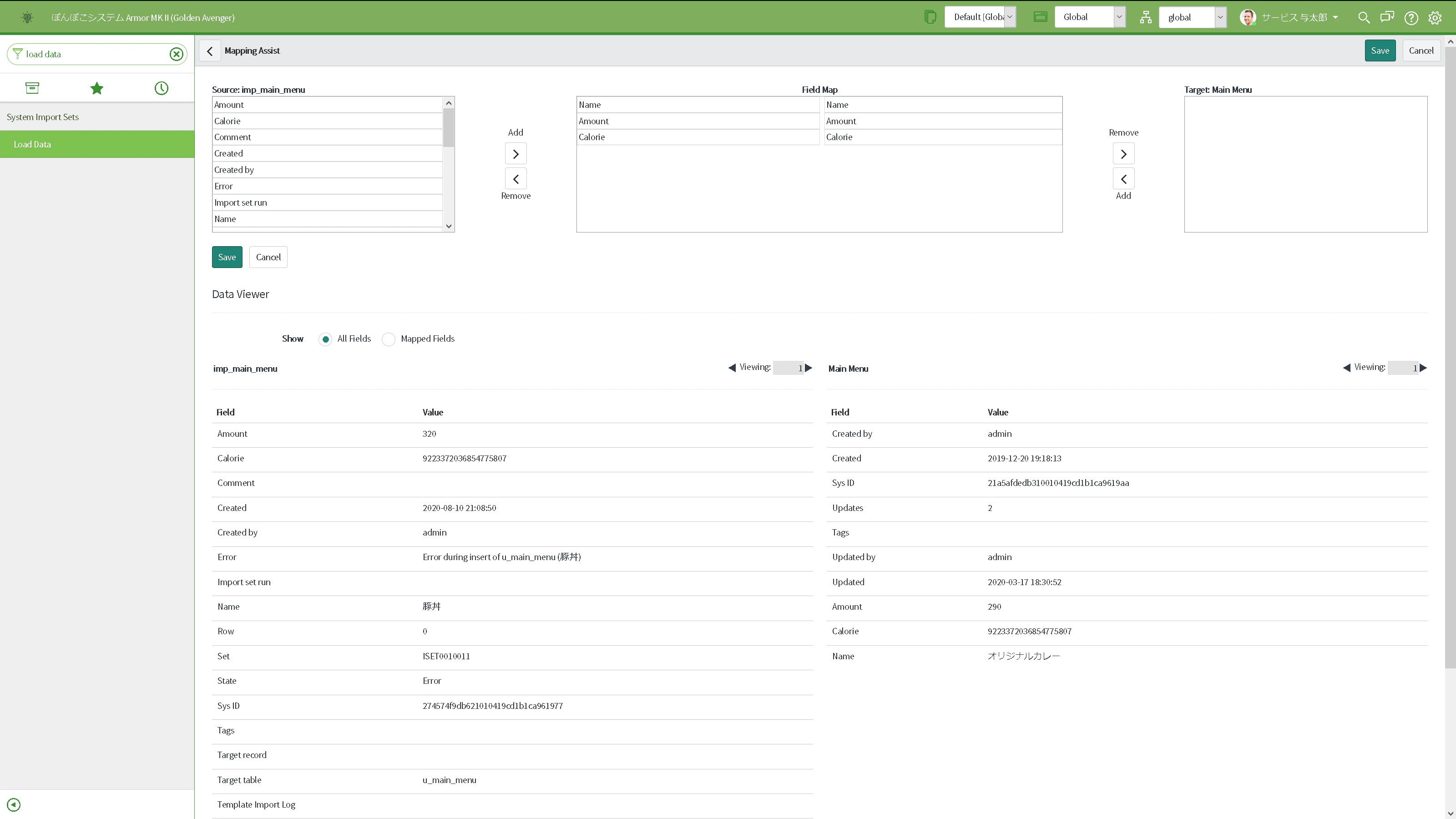Click the imp_main_menu Viewing number field
Viewport: 1456px width, 819px height.
(x=788, y=368)
